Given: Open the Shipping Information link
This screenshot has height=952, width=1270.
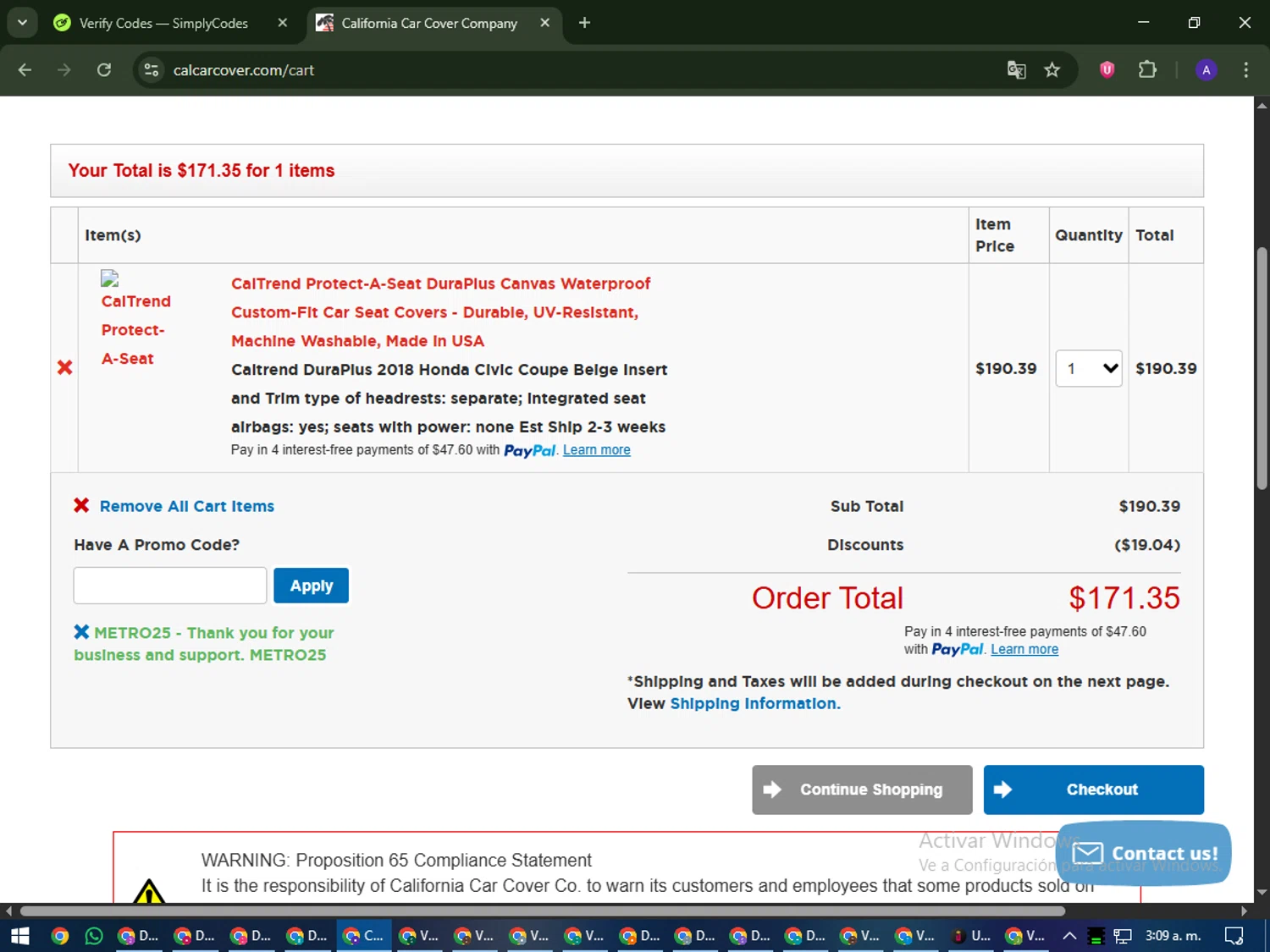Looking at the screenshot, I should (x=755, y=703).
